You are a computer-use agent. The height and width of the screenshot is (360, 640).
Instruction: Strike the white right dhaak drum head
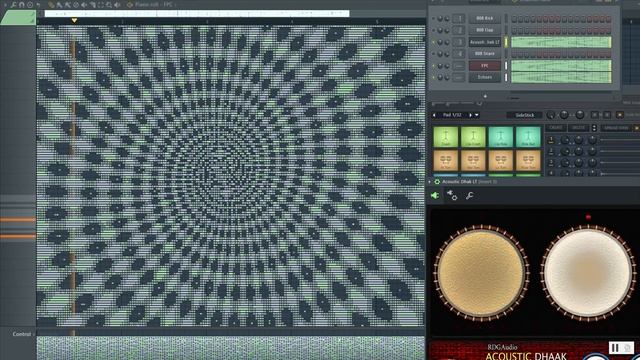tap(588, 273)
